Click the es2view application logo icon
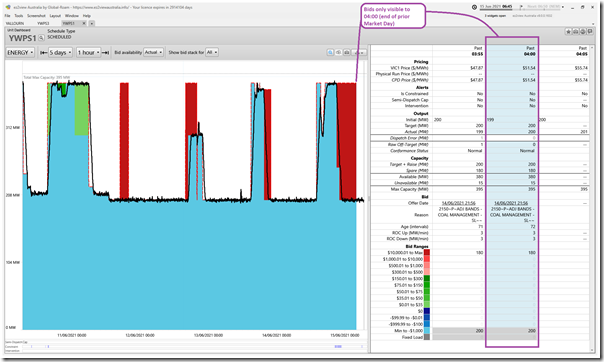Viewport: 604px width, 362px height. [8, 7]
